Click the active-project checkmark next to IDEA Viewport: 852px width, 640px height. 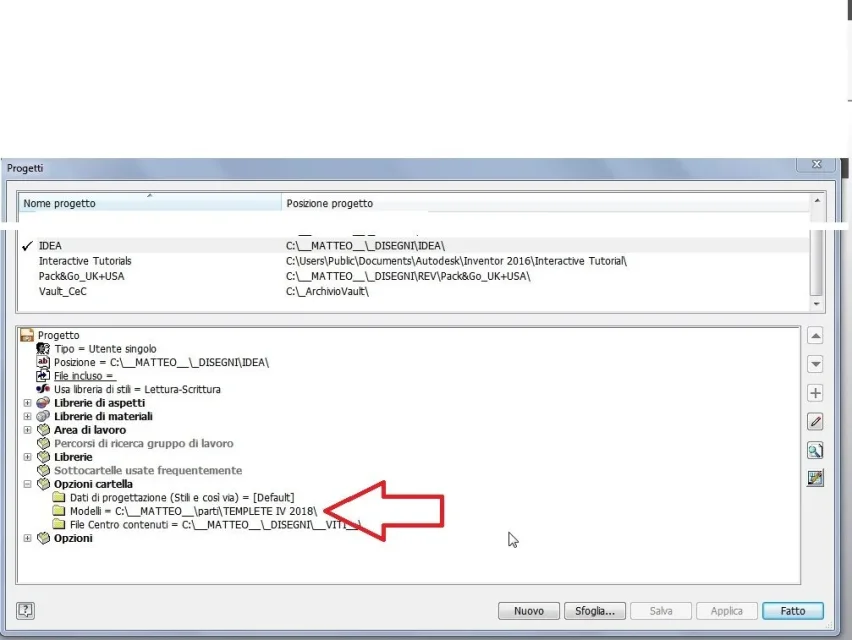27,246
